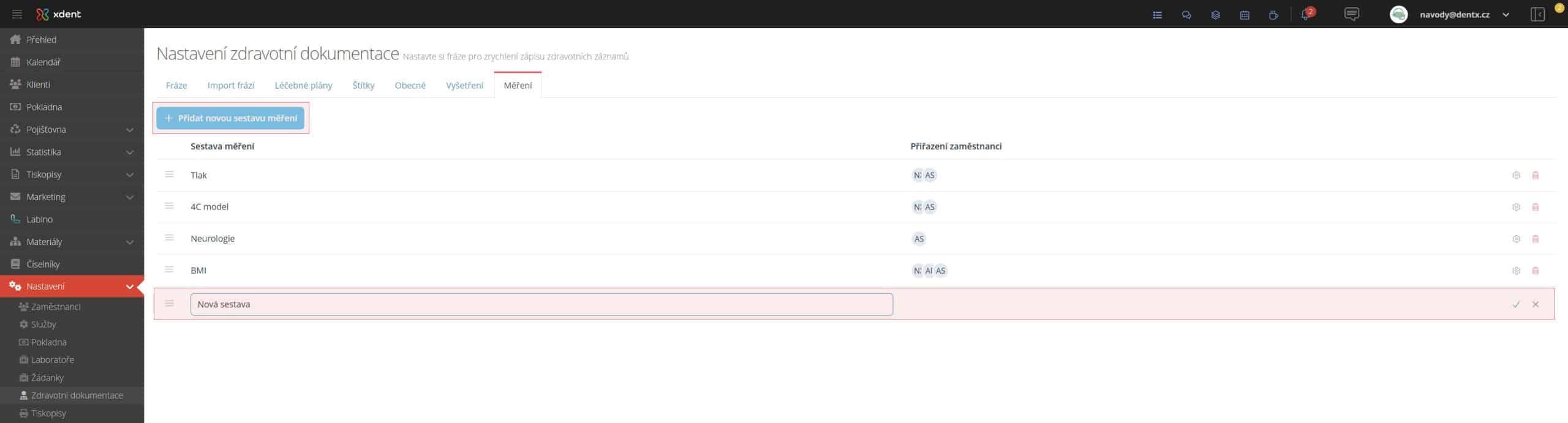
Task: Grab the drag handle of Tlak row
Action: pyautogui.click(x=170, y=175)
